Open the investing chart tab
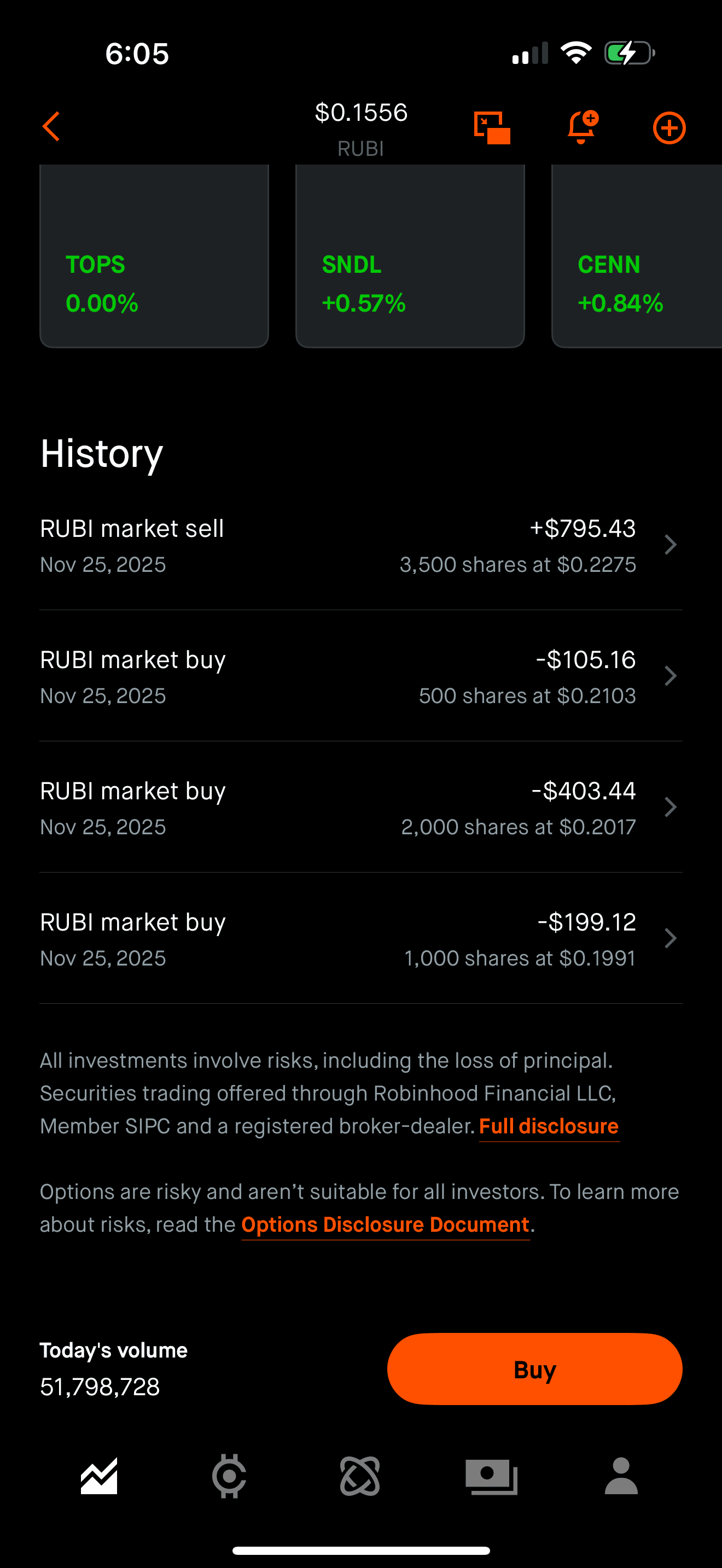The width and height of the screenshot is (722, 1568). [x=99, y=1476]
